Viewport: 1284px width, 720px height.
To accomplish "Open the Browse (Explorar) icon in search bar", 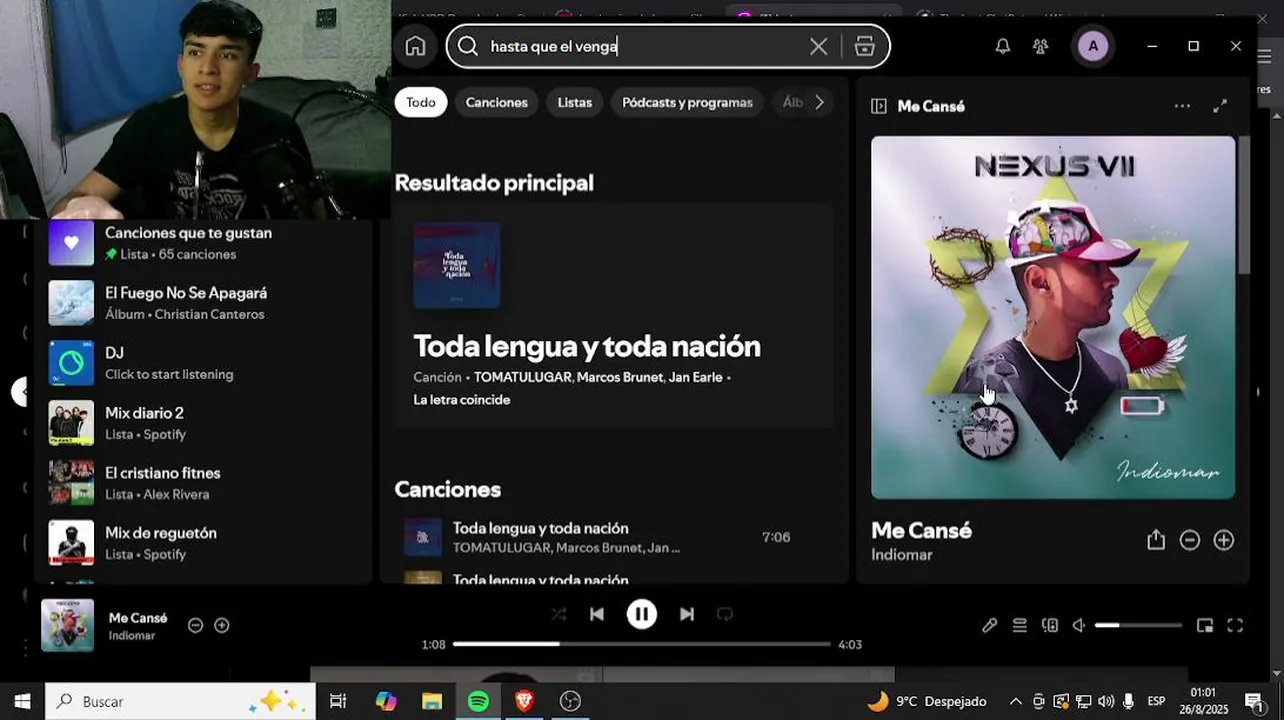I will pyautogui.click(x=865, y=46).
